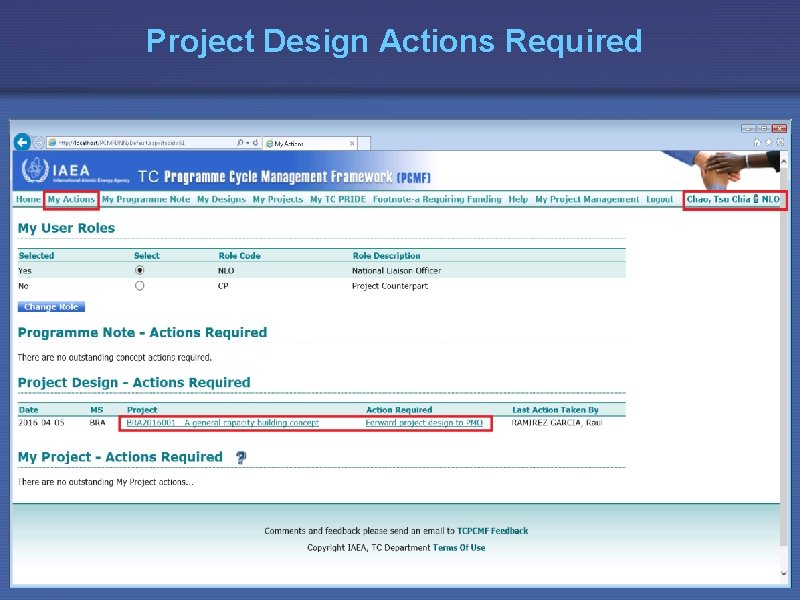Click the Change Role button
The height and width of the screenshot is (600, 800).
49,306
